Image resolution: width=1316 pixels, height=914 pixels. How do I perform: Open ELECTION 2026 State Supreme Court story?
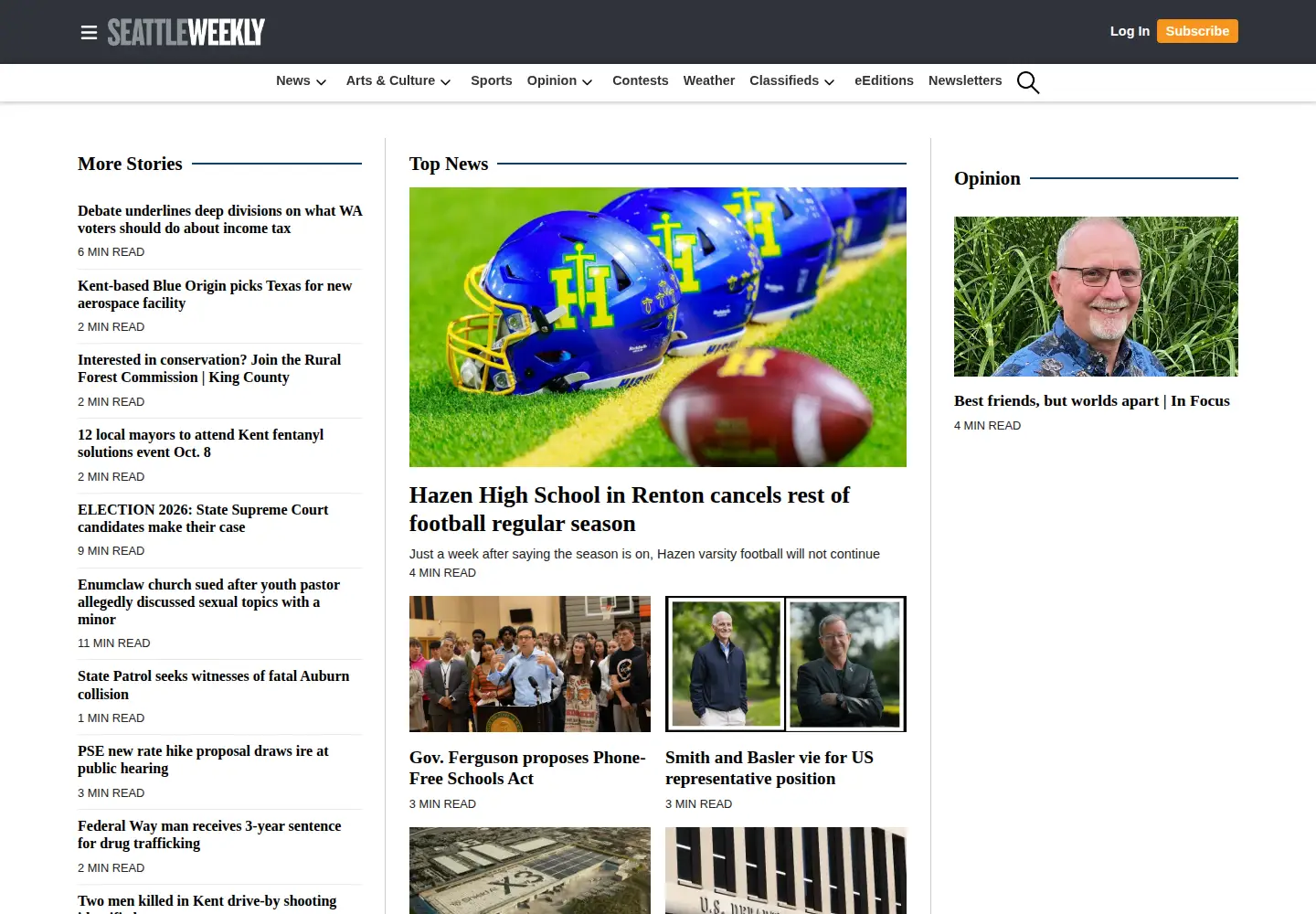point(203,518)
